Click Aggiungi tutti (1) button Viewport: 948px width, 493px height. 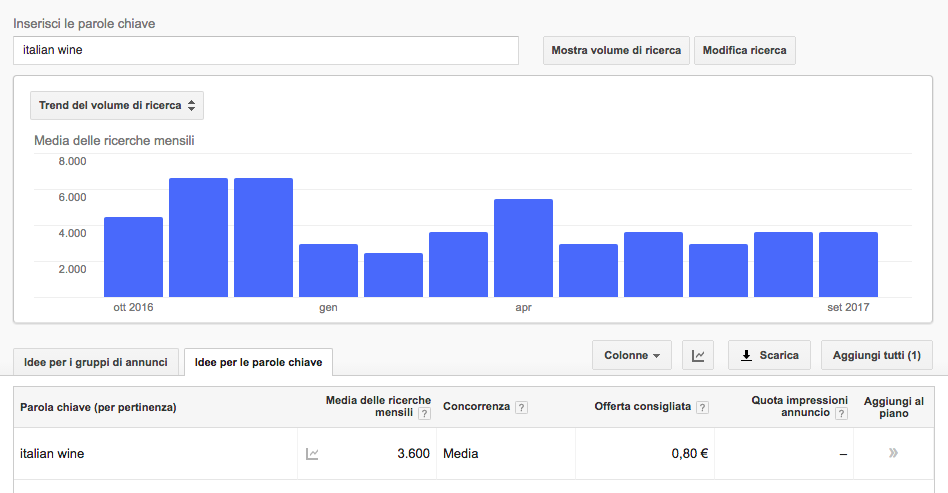(x=877, y=355)
